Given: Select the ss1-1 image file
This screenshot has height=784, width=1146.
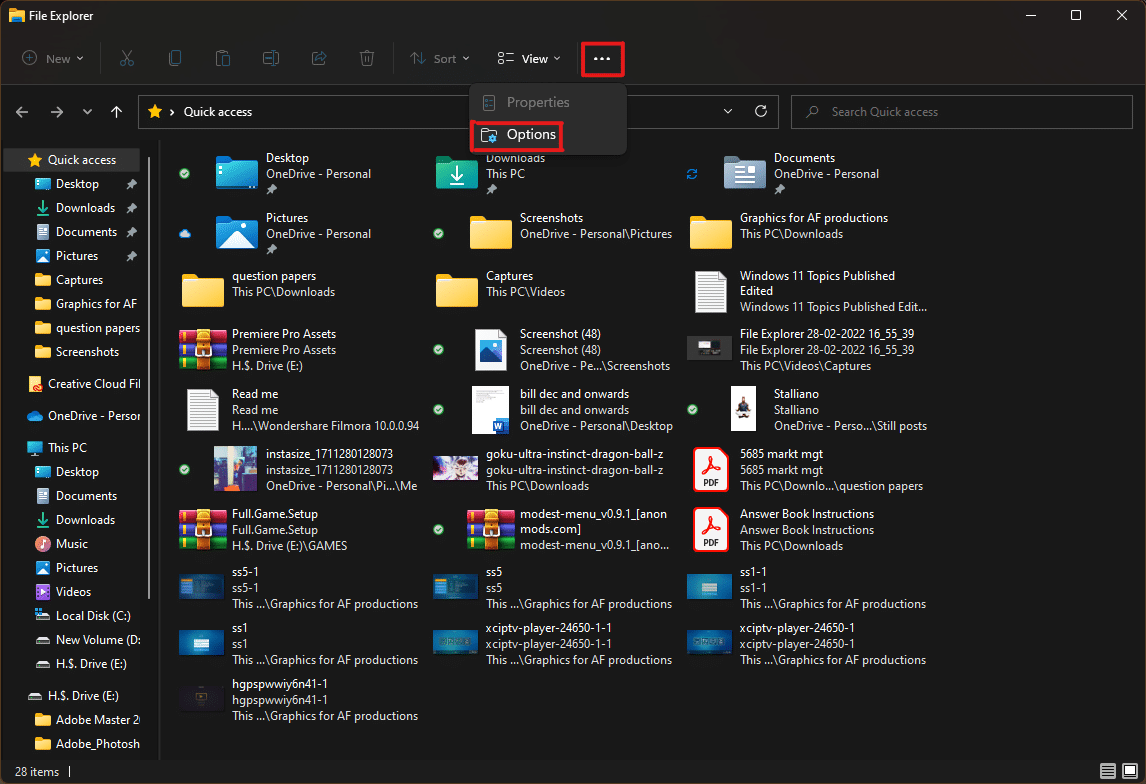Looking at the screenshot, I should coord(807,588).
